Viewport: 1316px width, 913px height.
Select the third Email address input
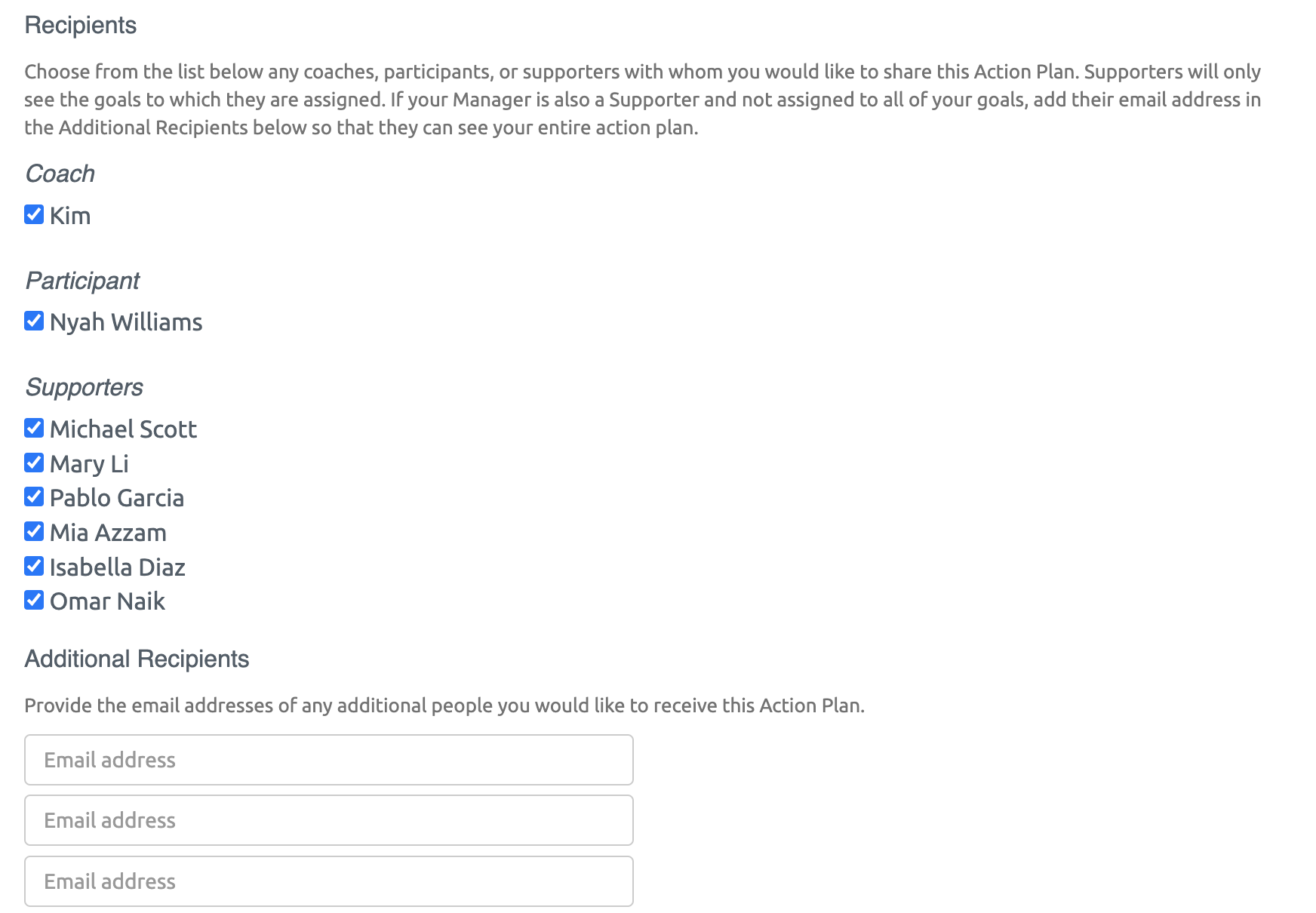point(329,881)
